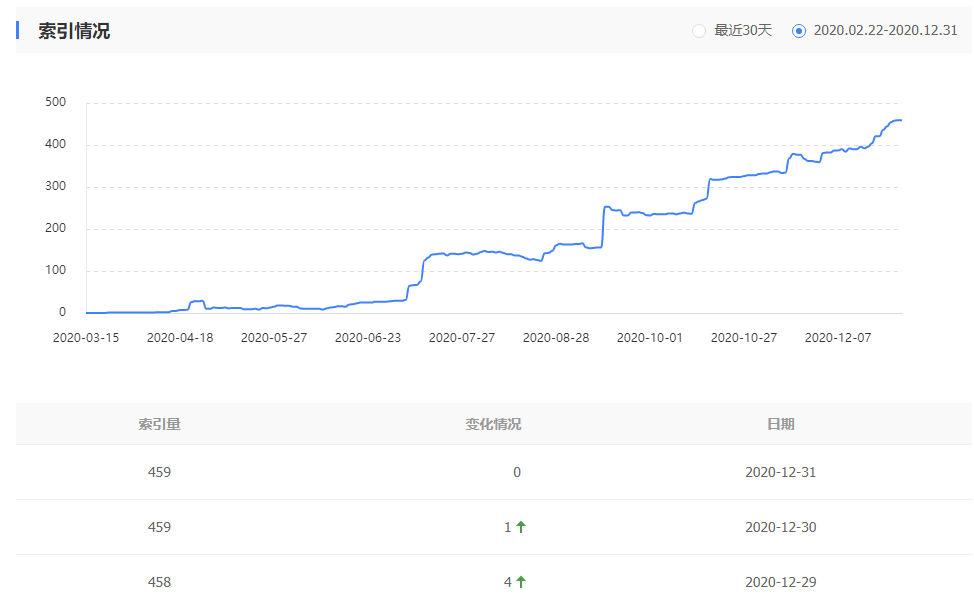Click the 日期 column header
The height and width of the screenshot is (599, 974).
tap(781, 424)
